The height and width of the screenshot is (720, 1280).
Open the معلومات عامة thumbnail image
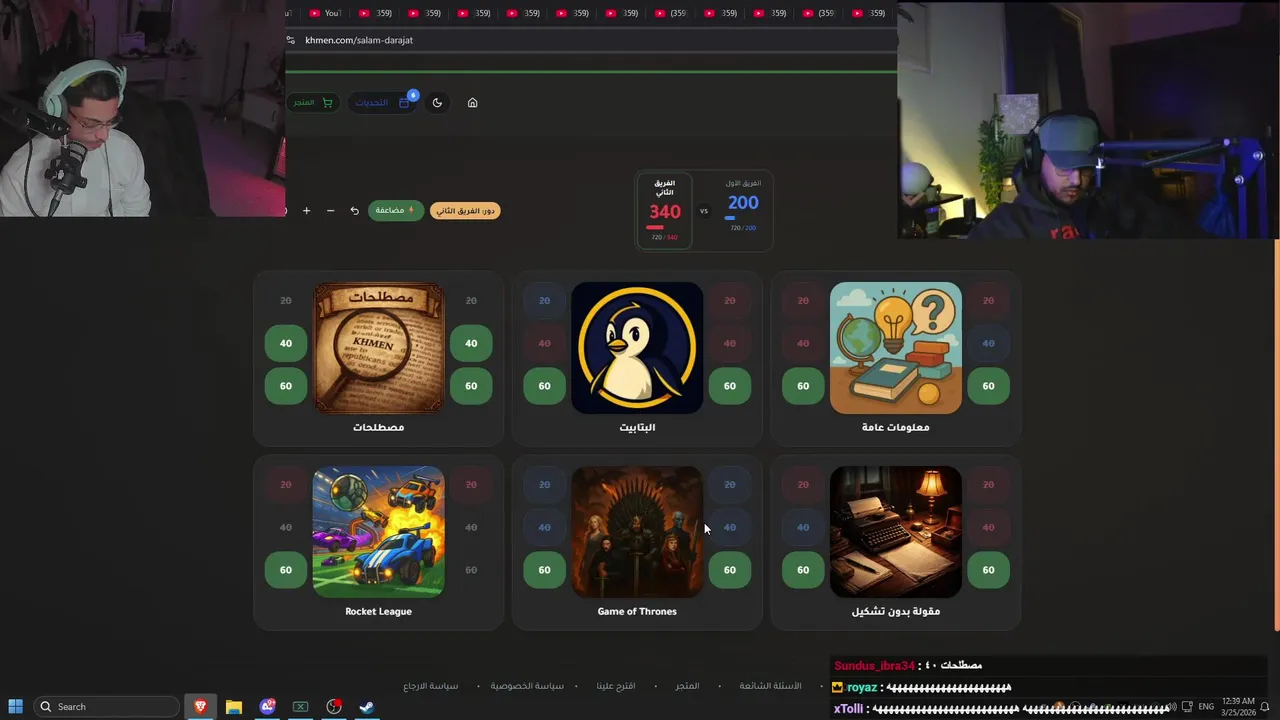tap(896, 347)
